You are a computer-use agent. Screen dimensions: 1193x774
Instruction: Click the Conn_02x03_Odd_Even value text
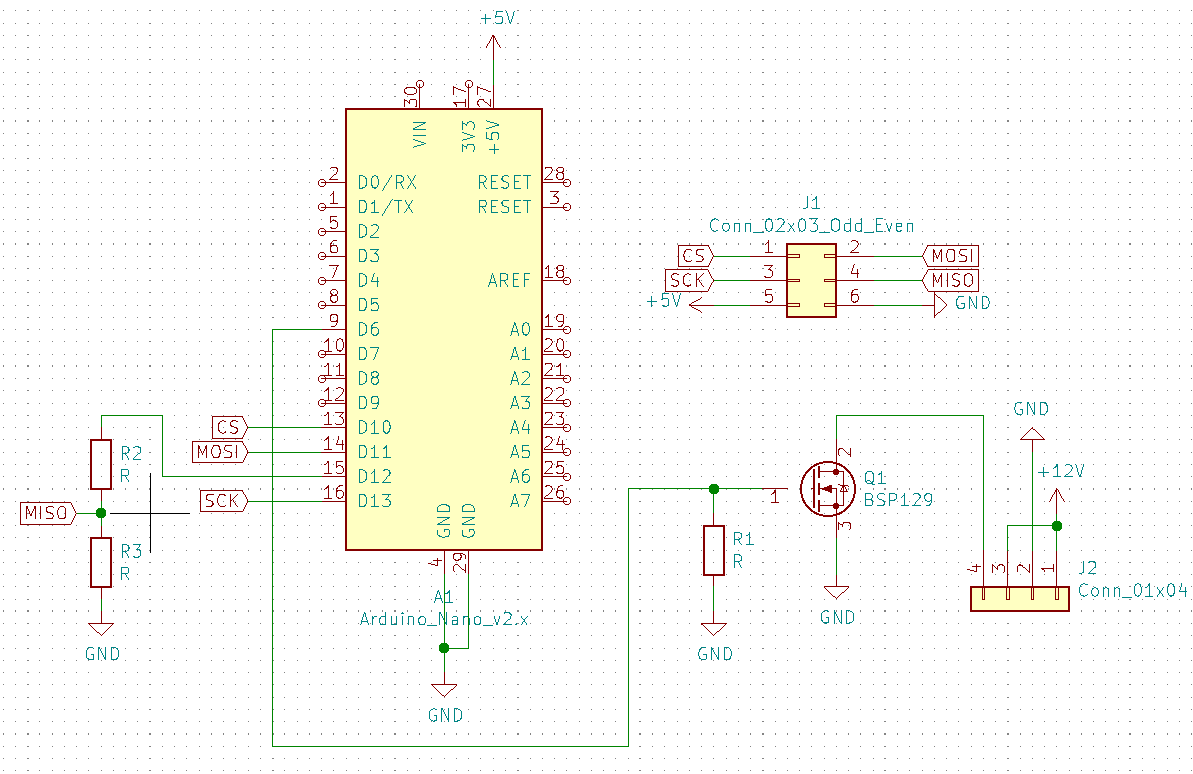811,226
